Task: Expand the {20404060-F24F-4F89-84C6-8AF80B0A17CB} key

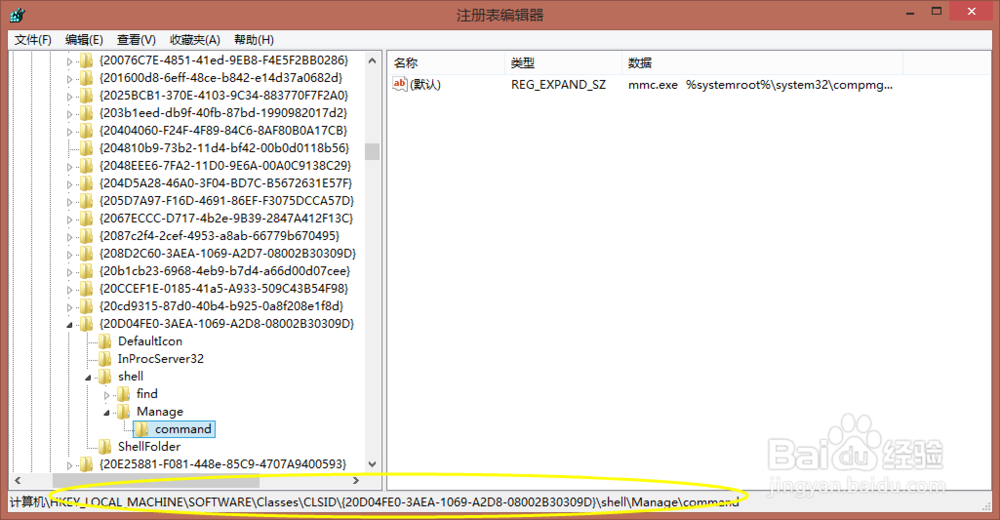Action: coord(70,131)
